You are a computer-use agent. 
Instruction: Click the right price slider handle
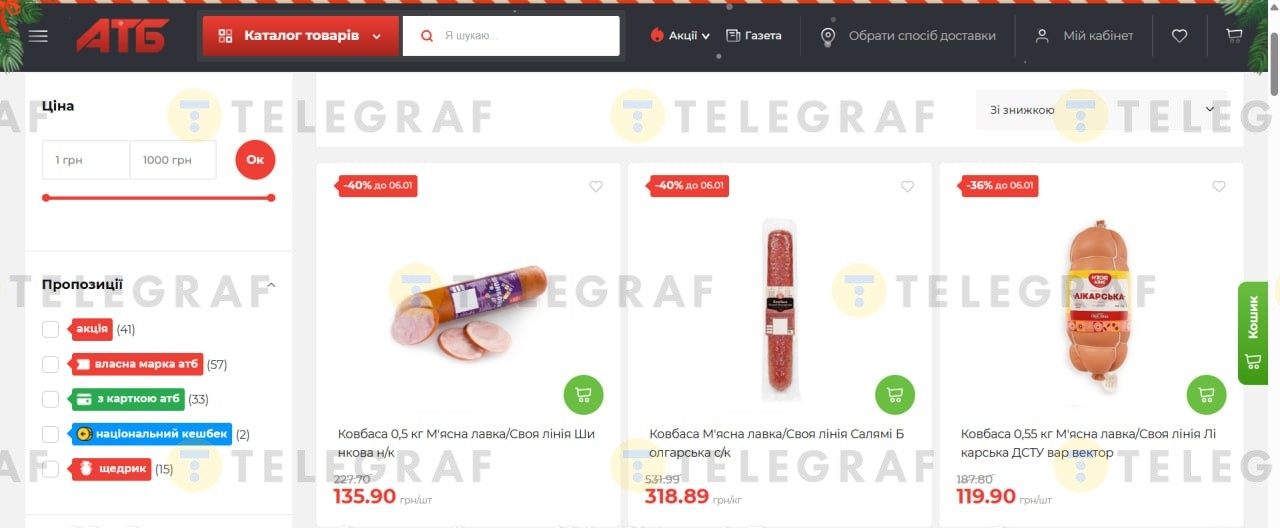271,198
